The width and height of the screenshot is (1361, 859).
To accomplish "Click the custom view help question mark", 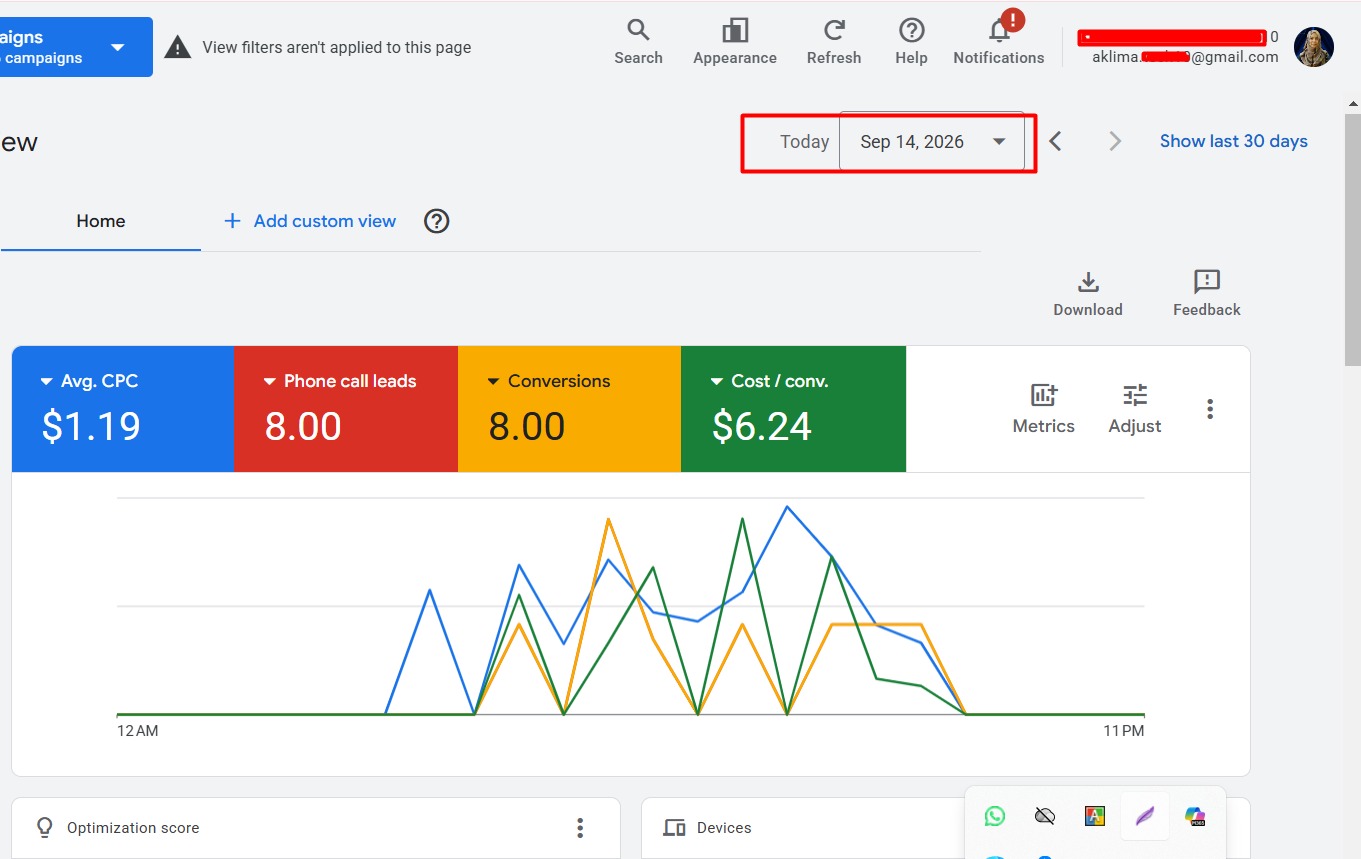I will coord(437,221).
